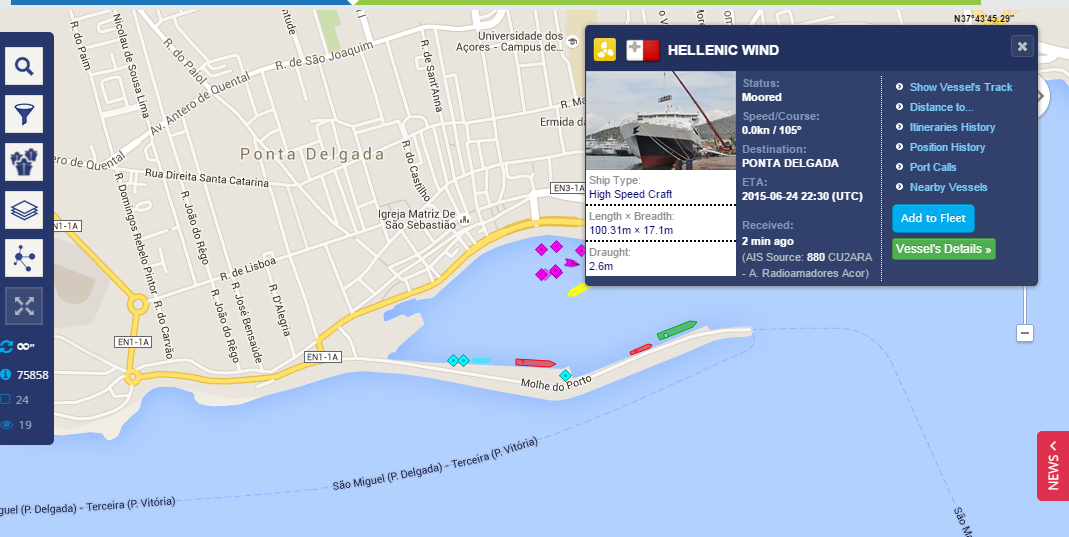Click the red NEWS side tab
This screenshot has height=537, width=1069.
point(1053,466)
